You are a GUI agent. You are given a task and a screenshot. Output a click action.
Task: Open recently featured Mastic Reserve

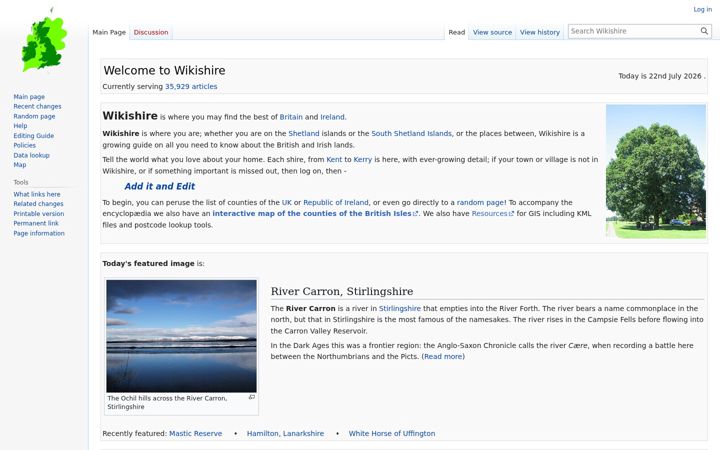pos(196,433)
